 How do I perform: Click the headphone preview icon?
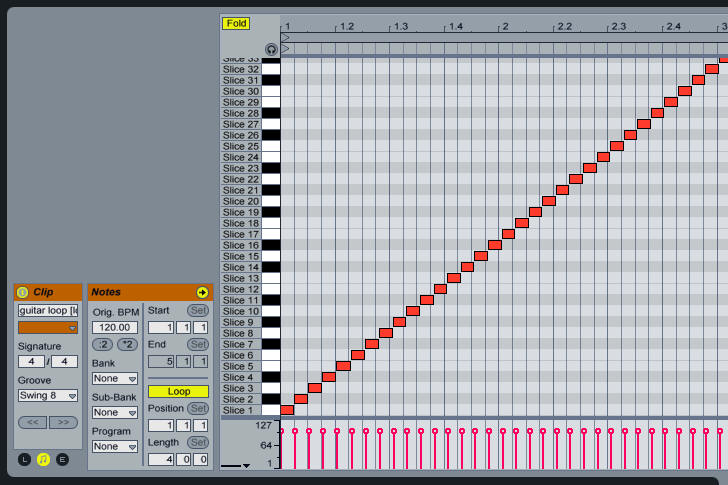point(271,49)
